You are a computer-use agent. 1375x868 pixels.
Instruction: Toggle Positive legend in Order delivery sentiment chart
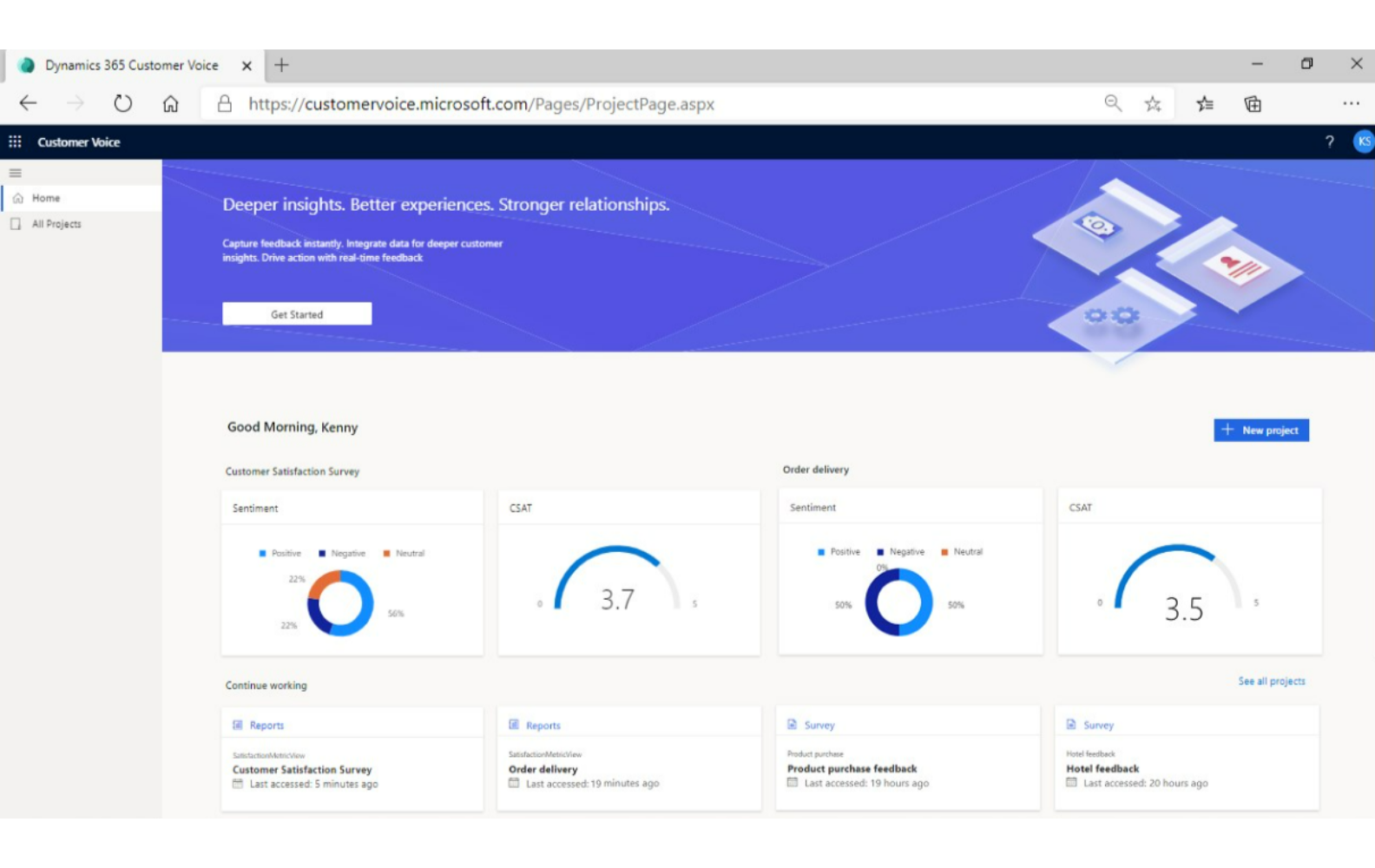839,552
